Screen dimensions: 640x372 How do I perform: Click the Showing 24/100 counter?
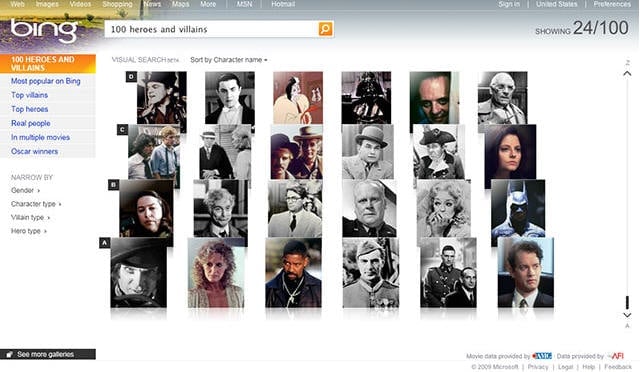click(x=582, y=28)
